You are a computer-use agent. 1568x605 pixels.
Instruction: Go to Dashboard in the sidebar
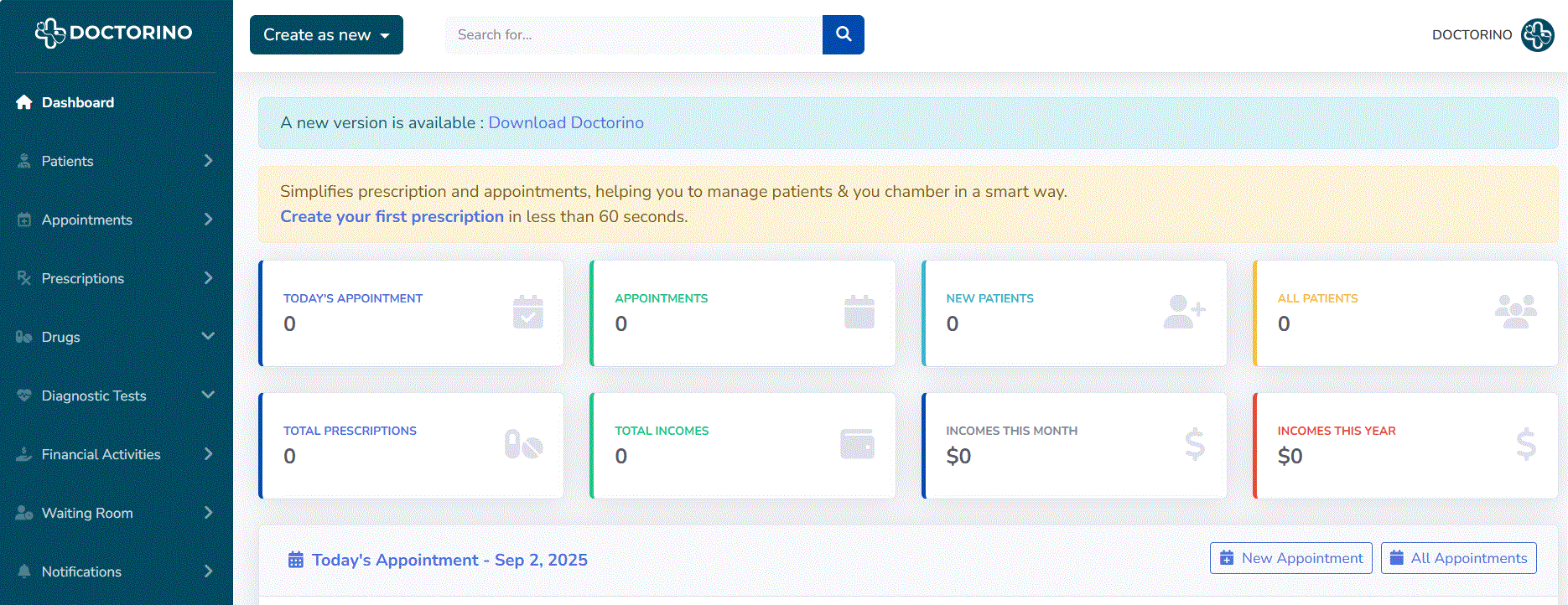coord(77,102)
